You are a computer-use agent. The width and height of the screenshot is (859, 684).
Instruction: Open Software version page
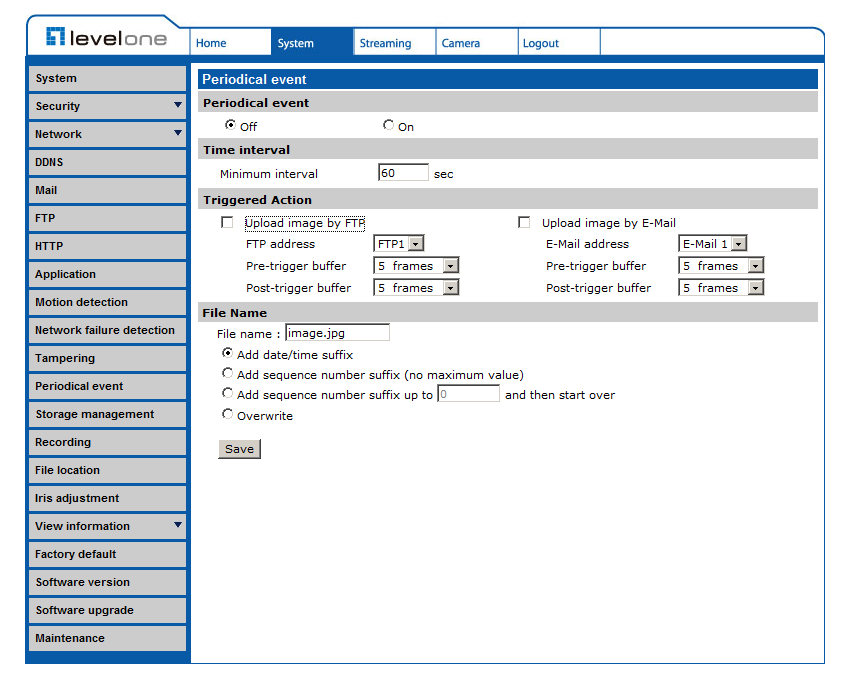point(107,582)
